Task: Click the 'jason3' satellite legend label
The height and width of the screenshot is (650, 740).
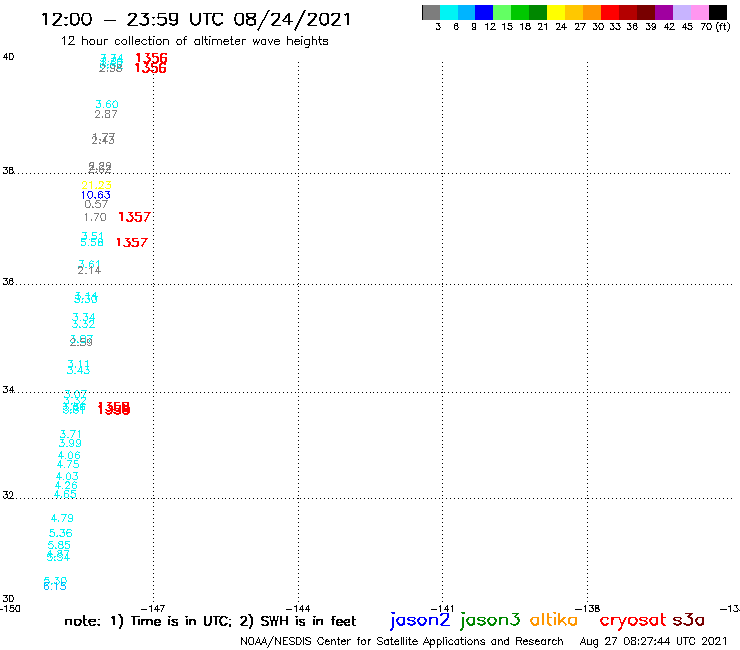Action: coord(490,620)
